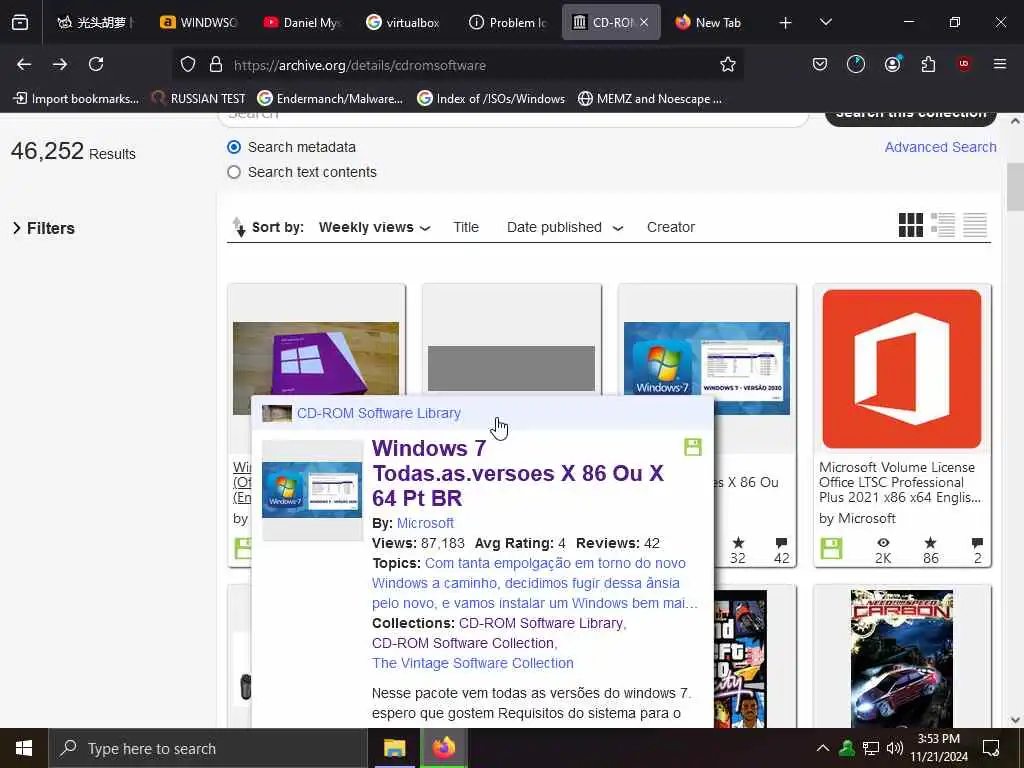
Task: Go forward to the next page
Action: [60, 64]
